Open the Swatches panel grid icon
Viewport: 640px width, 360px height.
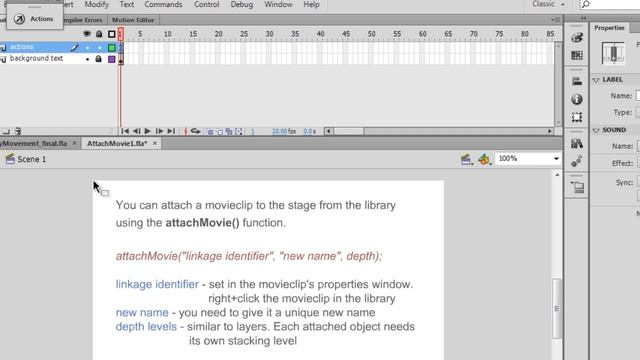[x=577, y=55]
